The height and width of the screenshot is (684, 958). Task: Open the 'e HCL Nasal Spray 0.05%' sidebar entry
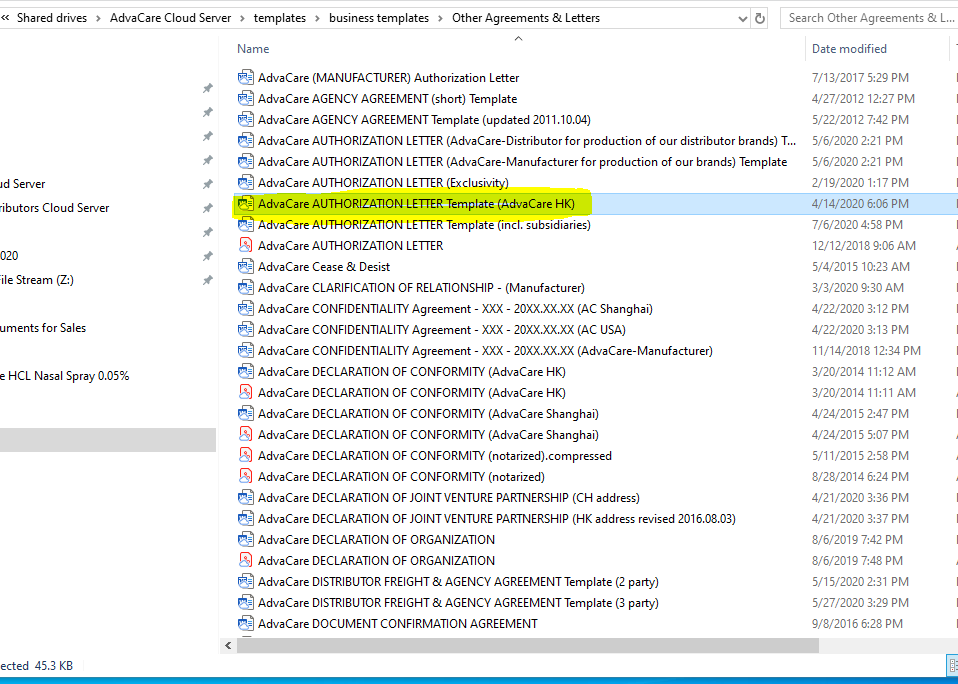coord(65,376)
